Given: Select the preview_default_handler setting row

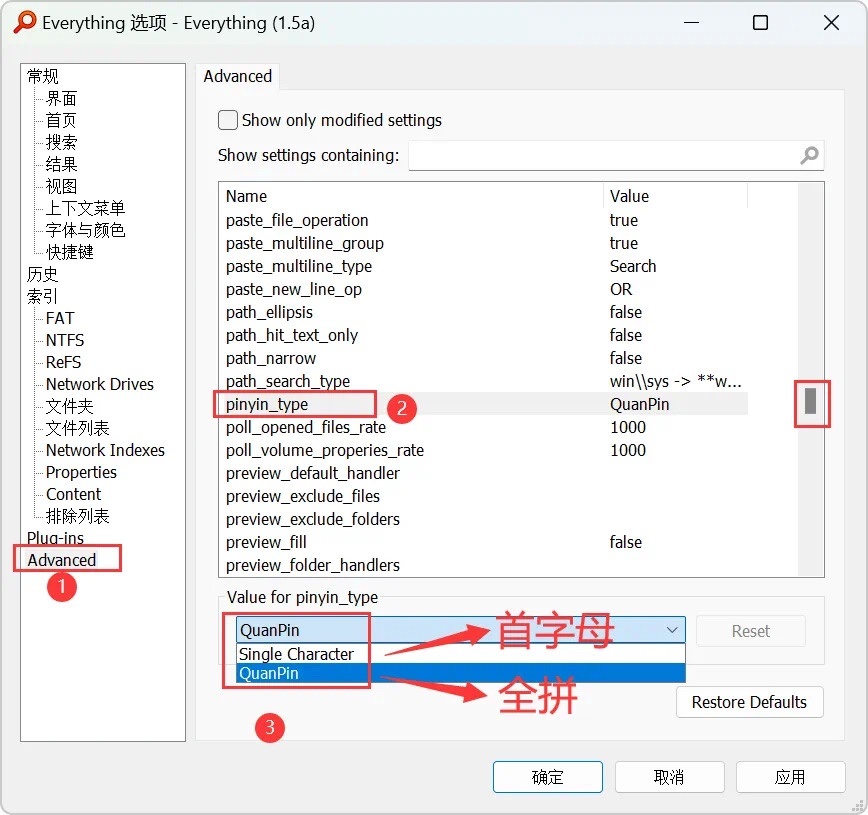Looking at the screenshot, I should pyautogui.click(x=484, y=473).
